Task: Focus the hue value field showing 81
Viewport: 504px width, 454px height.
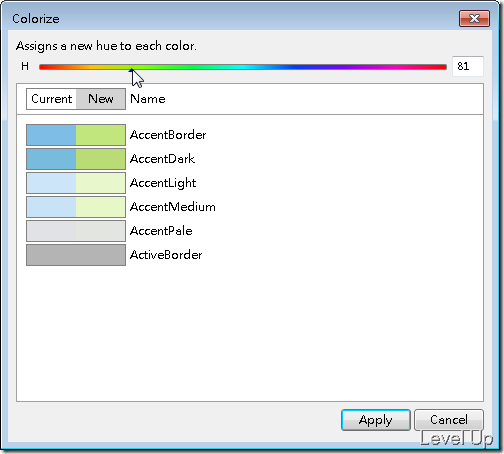Action: click(468, 66)
